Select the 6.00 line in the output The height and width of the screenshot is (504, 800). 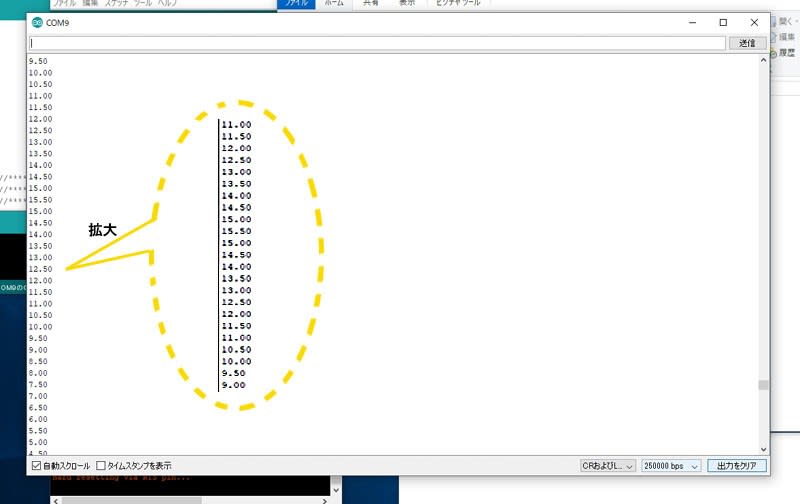pos(38,419)
